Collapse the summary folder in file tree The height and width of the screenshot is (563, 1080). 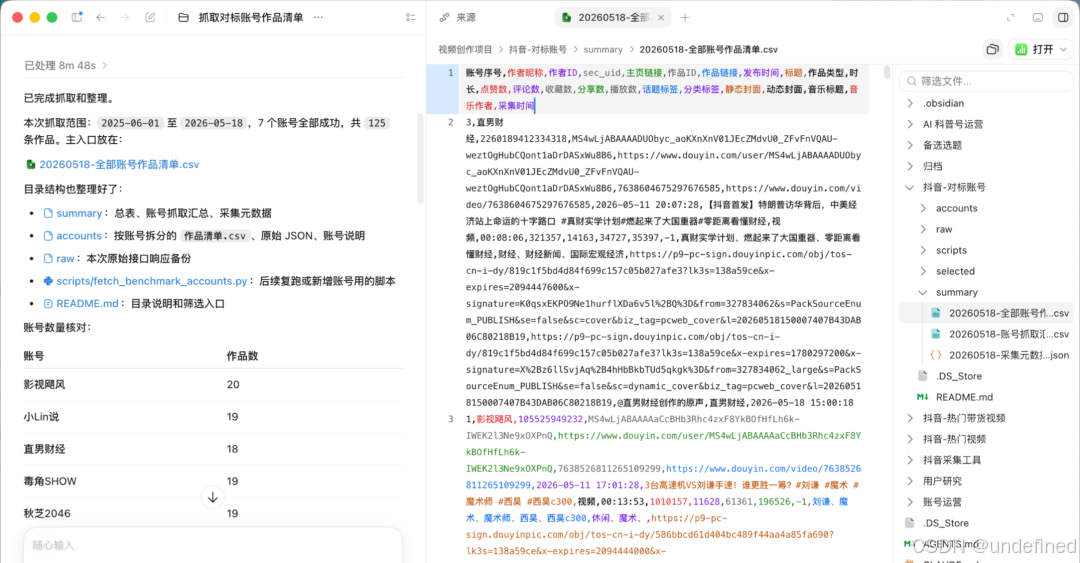[x=923, y=292]
